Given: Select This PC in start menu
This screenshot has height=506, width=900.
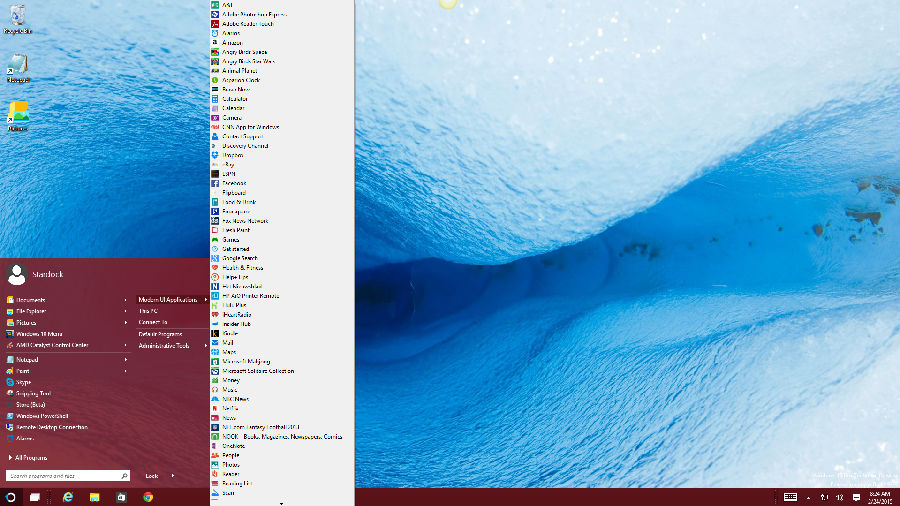Looking at the screenshot, I should tap(148, 311).
